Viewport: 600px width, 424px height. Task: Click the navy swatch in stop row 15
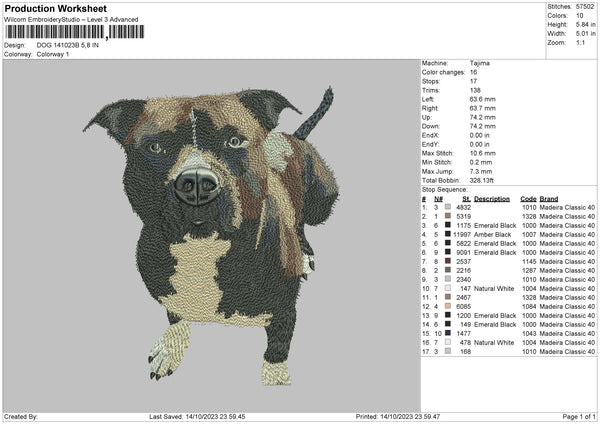(x=447, y=333)
